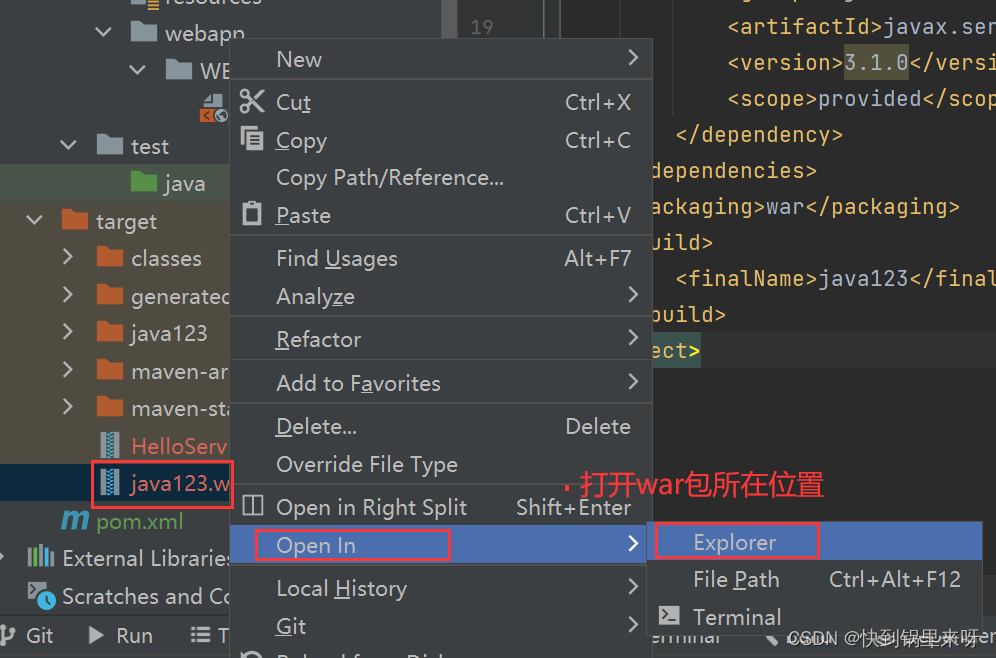Click the Terminal icon in submenu
Screen dimensions: 996x658
click(x=669, y=615)
